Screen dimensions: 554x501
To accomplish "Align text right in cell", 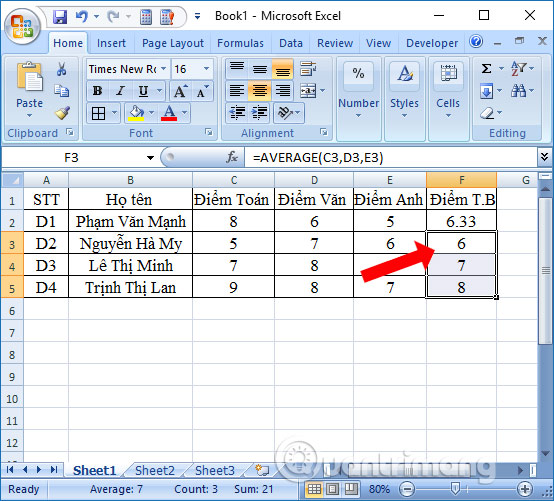I will click(x=283, y=91).
